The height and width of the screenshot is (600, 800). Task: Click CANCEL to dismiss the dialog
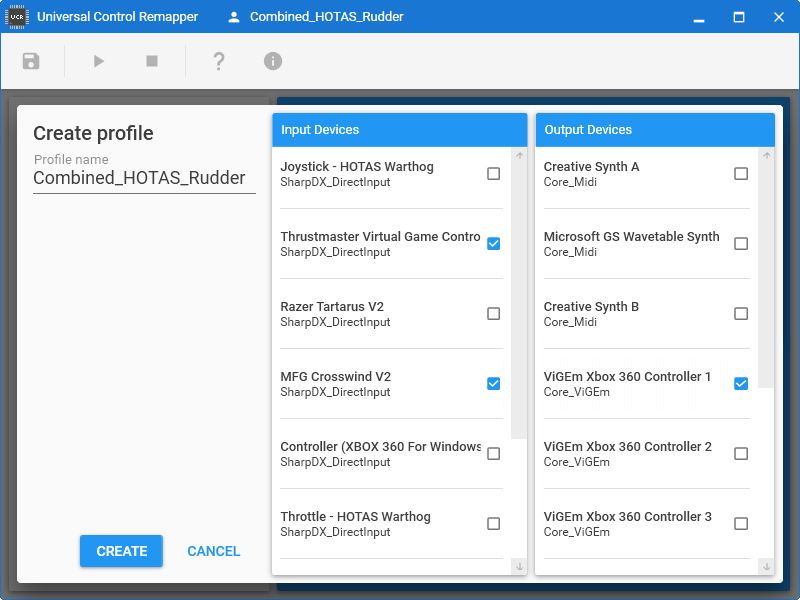pos(214,551)
